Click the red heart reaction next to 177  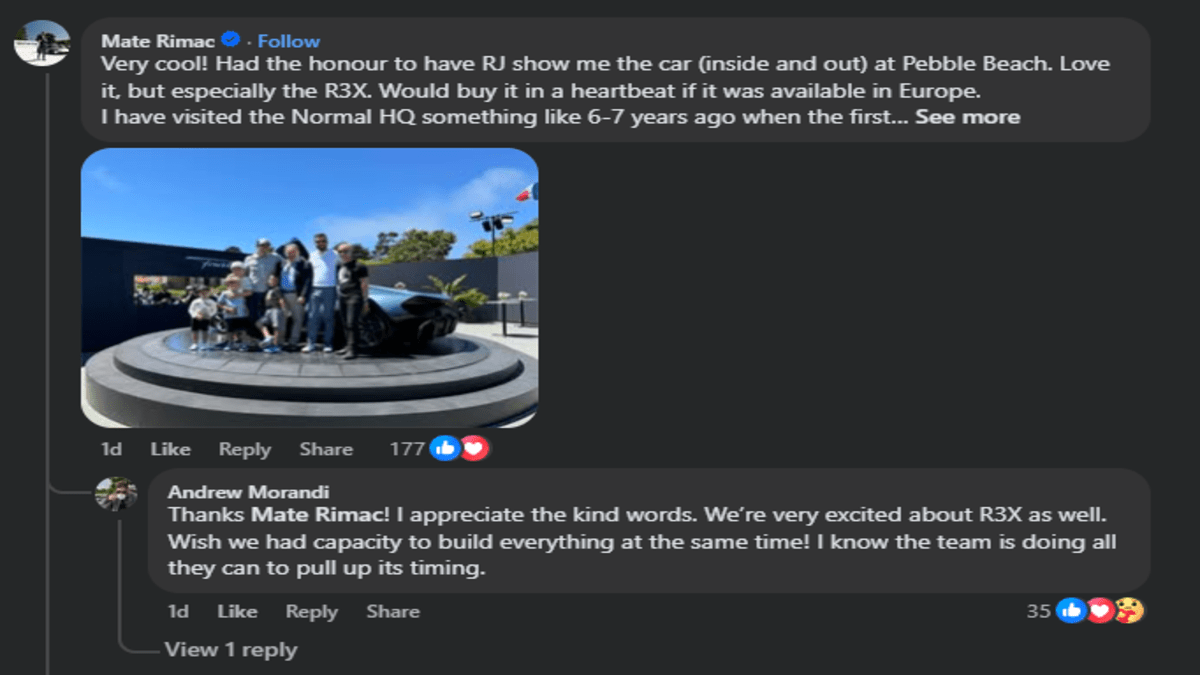click(474, 449)
